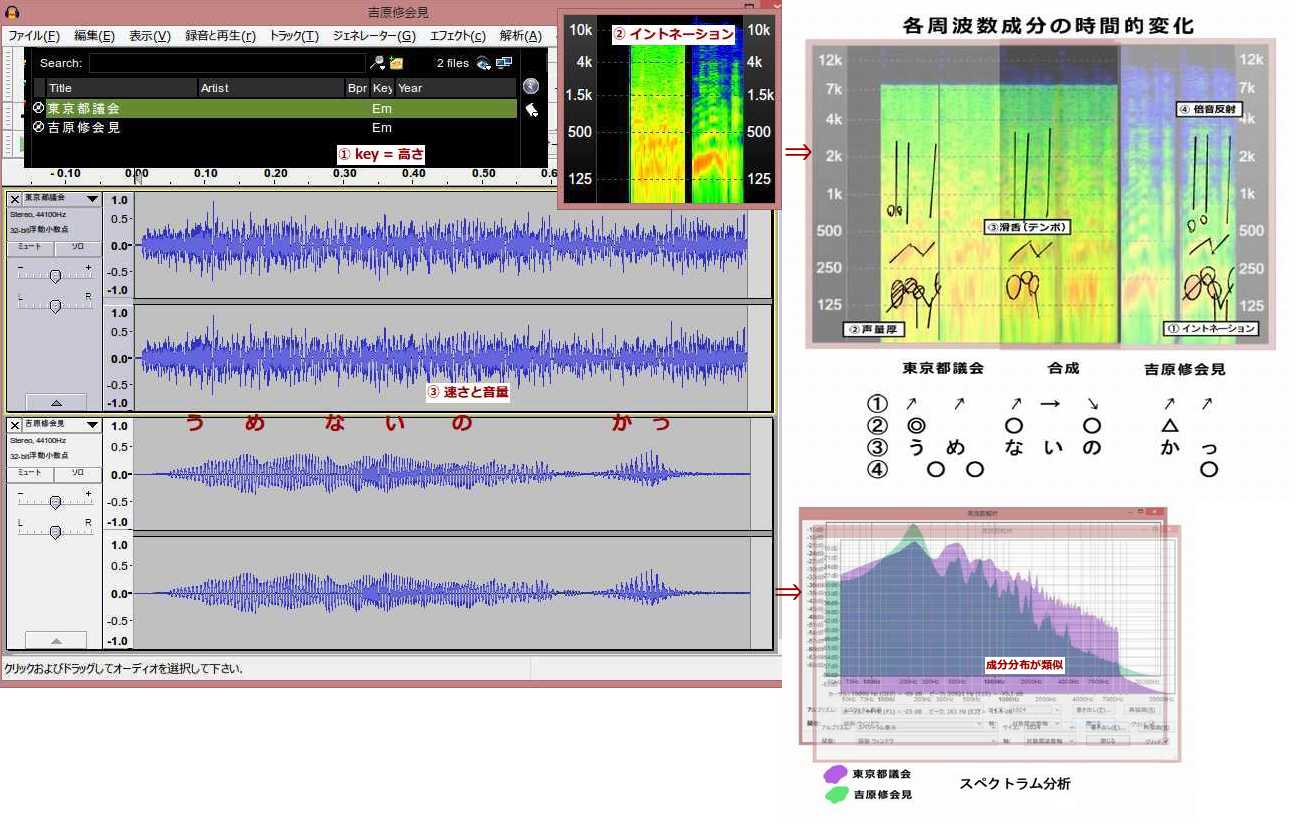Click the "Stereo, 44100Hz" info of 吉原修会見 track
1296x829 pixels.
[x=36, y=440]
